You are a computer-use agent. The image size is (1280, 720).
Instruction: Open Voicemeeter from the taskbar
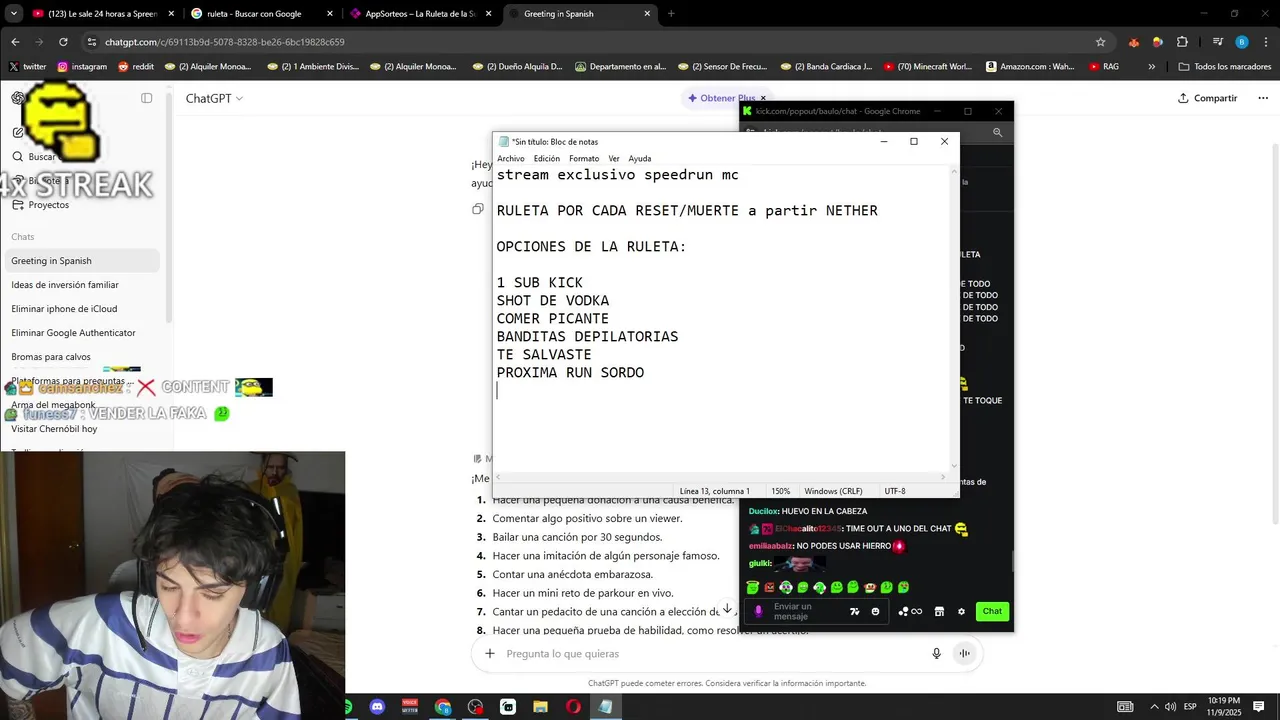409,707
